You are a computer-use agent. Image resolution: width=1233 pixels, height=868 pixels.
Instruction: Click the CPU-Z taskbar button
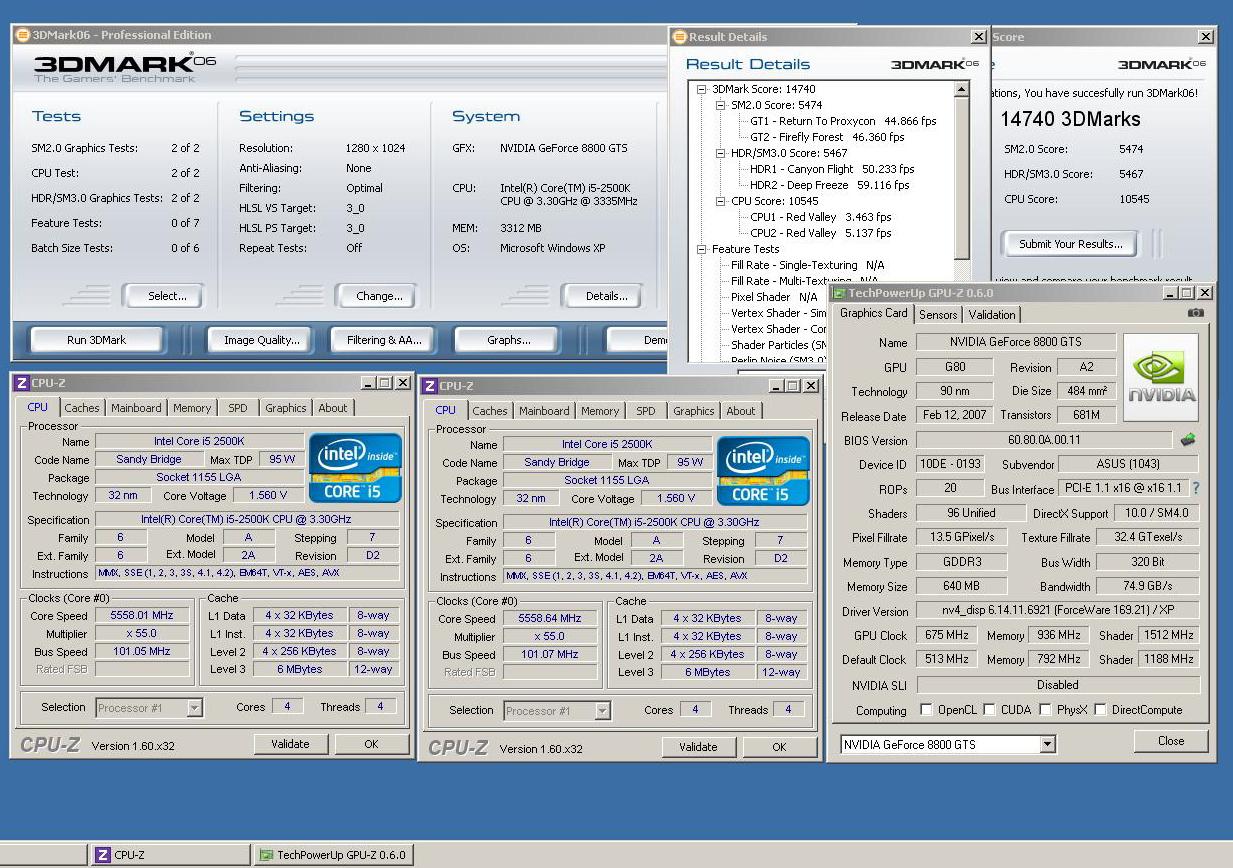pos(170,855)
